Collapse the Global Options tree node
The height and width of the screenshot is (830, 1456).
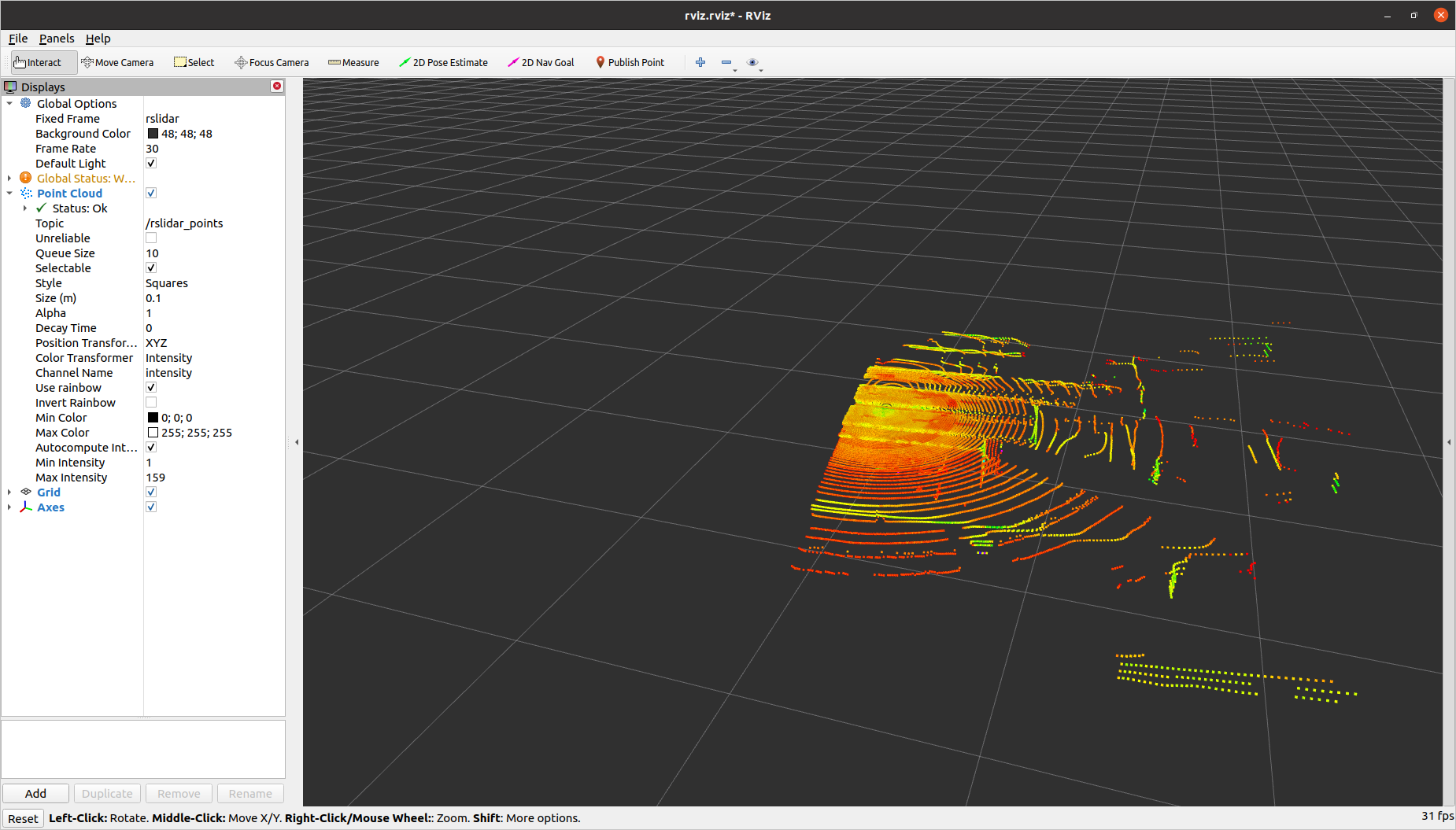tap(9, 103)
